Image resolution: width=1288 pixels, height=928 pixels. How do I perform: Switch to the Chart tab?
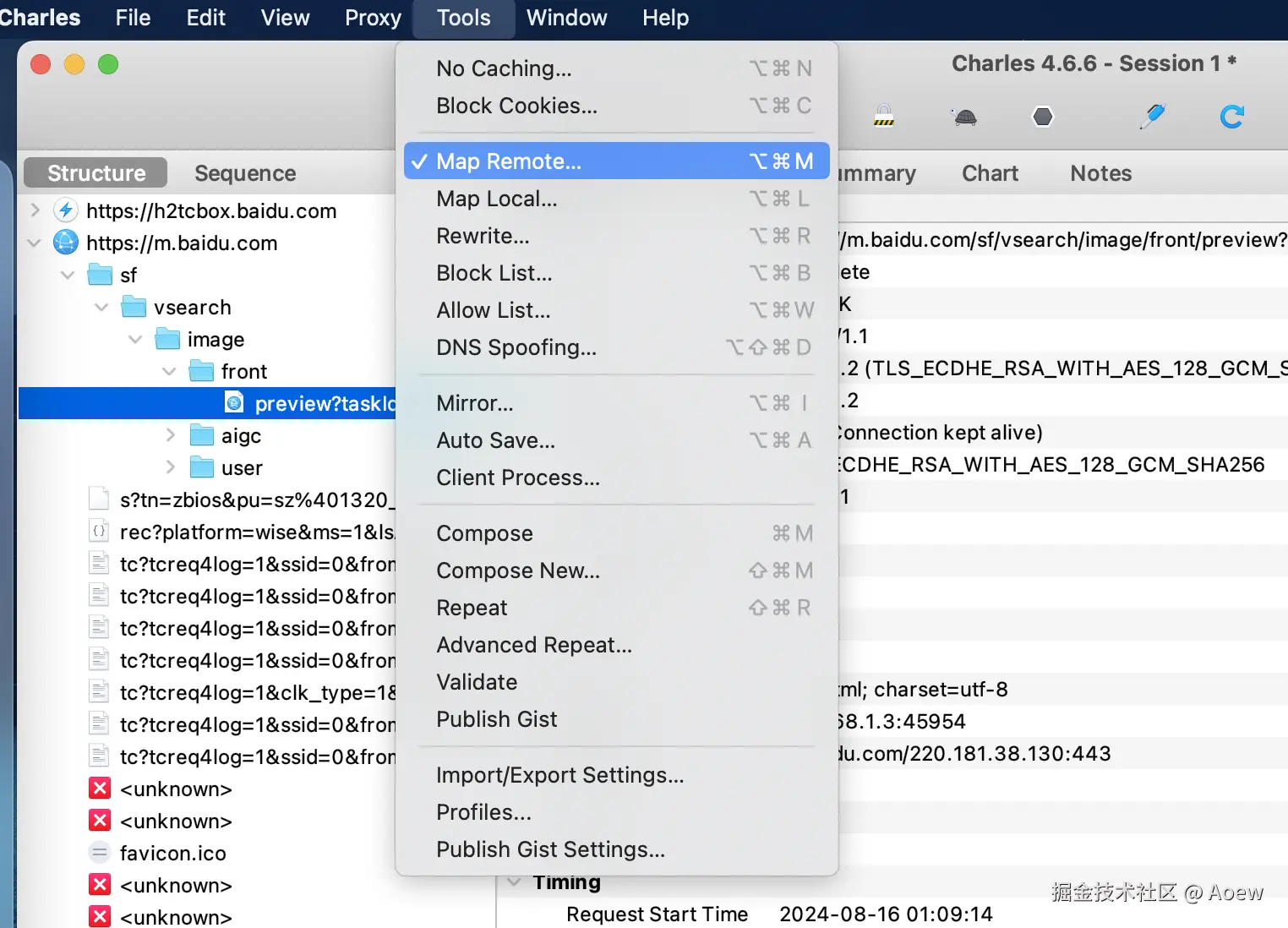coord(990,172)
